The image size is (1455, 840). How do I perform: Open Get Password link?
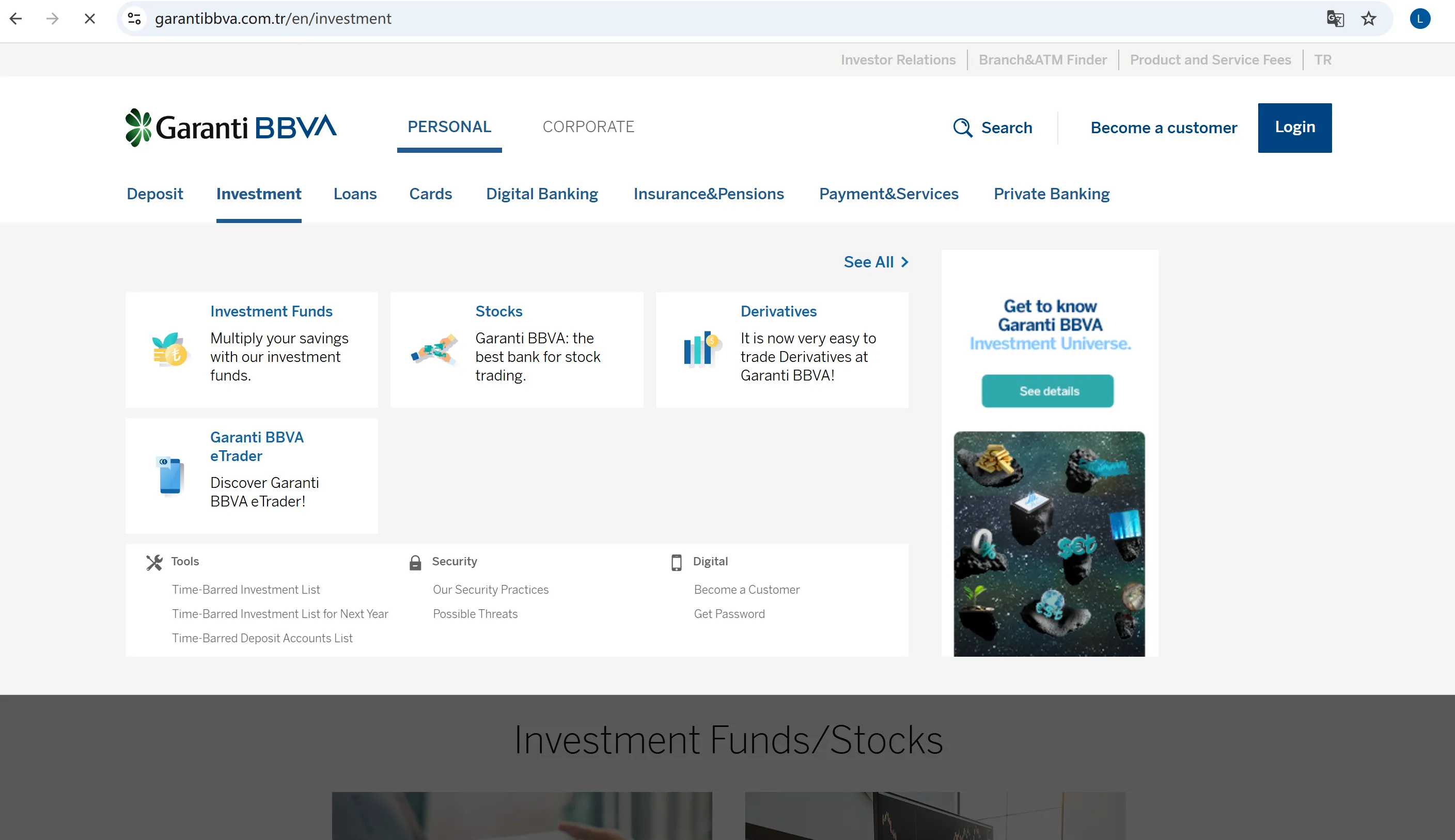pyautogui.click(x=729, y=614)
